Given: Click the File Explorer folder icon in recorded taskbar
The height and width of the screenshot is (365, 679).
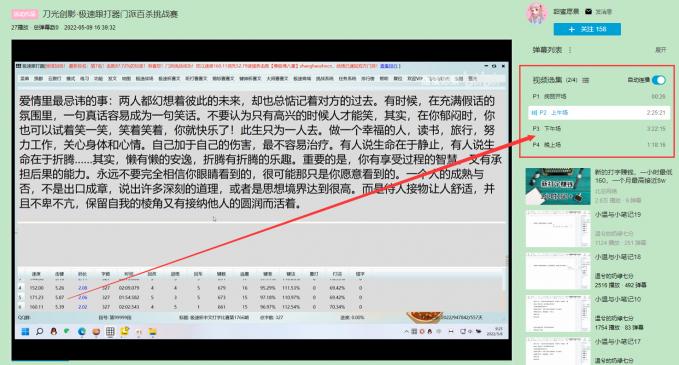Looking at the screenshot, I should click(152, 332).
